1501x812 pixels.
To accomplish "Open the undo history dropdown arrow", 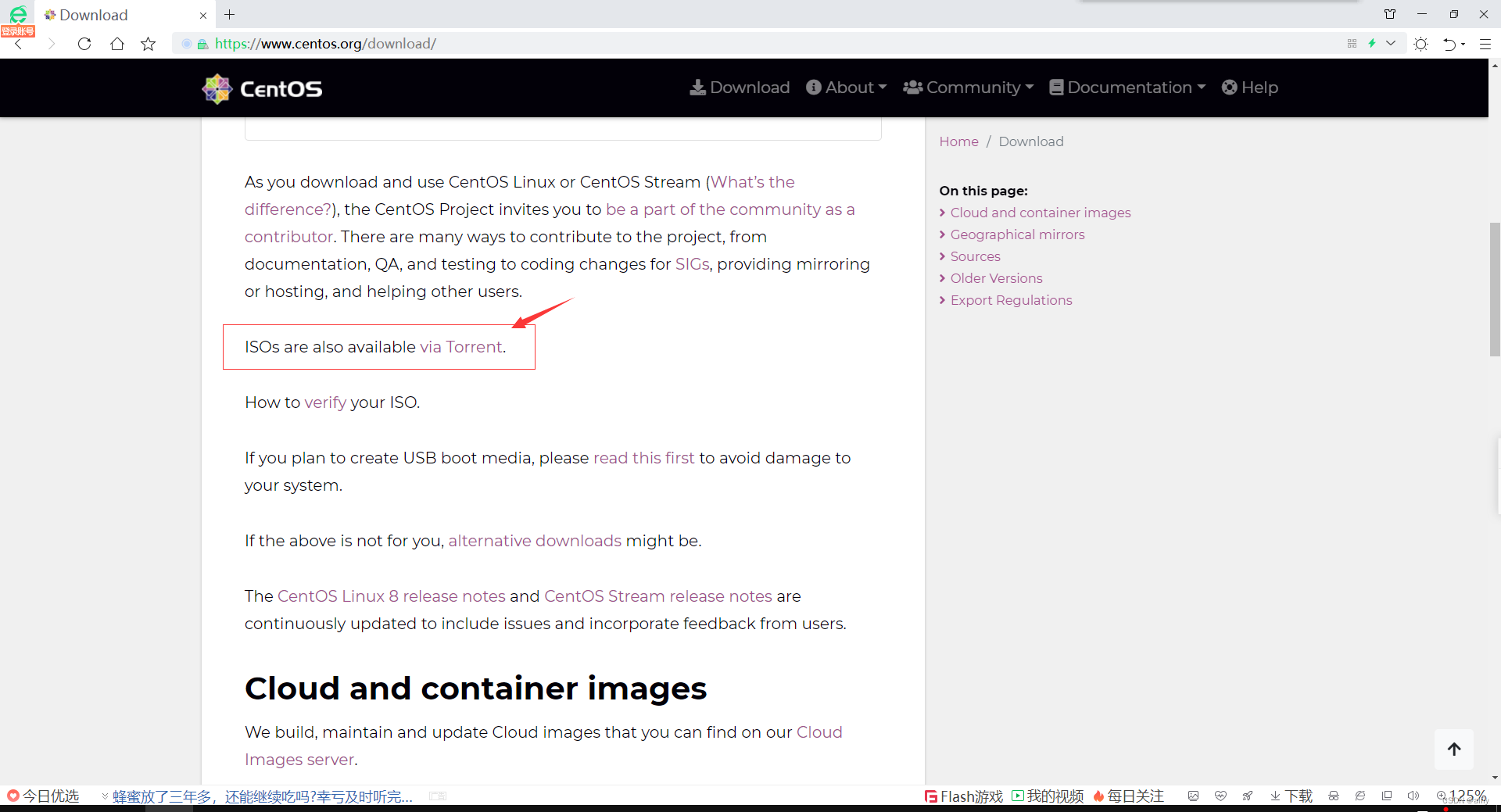I will (1463, 45).
